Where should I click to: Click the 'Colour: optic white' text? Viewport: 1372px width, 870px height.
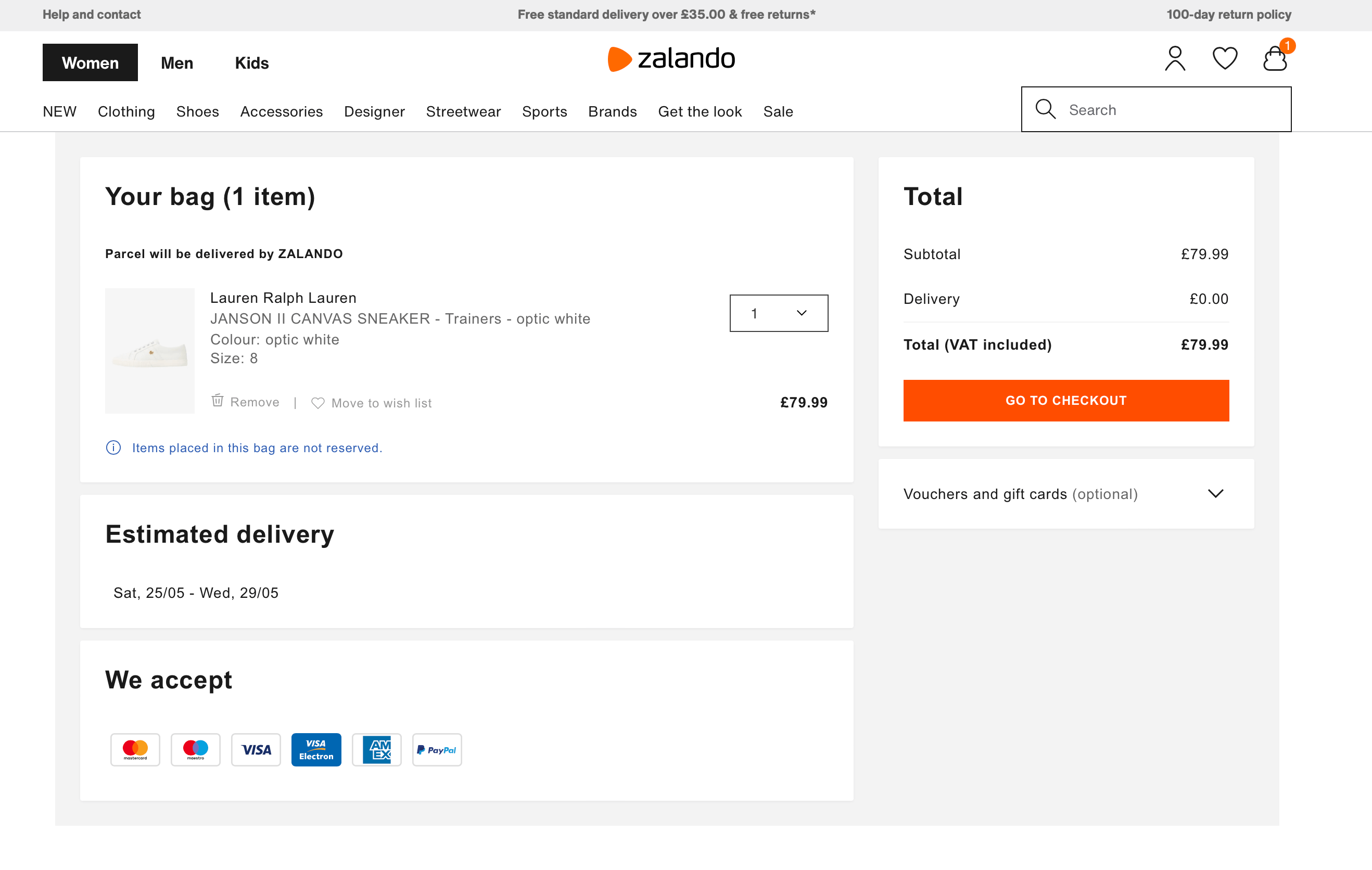275,340
